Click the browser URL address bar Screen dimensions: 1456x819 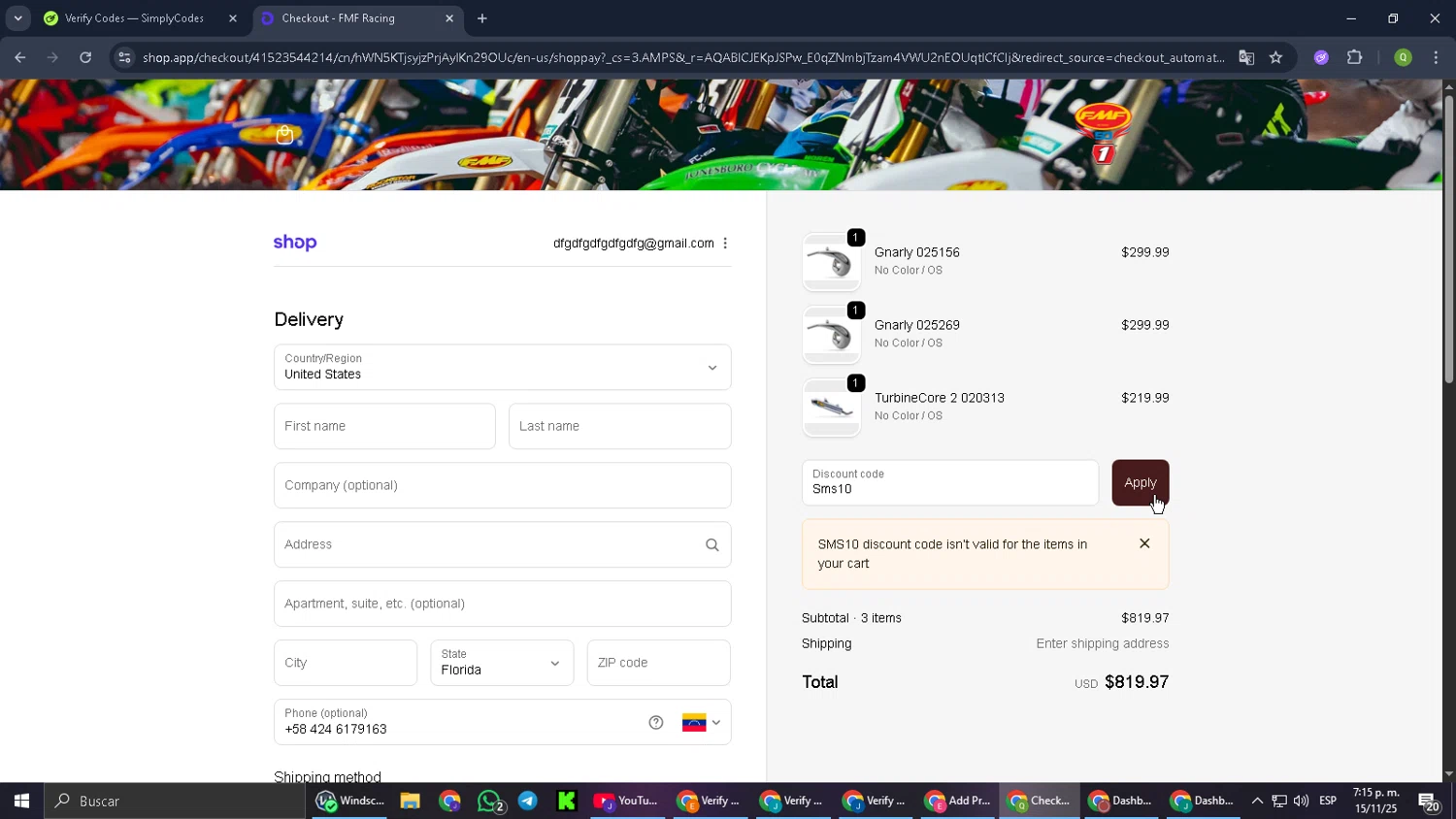683,57
